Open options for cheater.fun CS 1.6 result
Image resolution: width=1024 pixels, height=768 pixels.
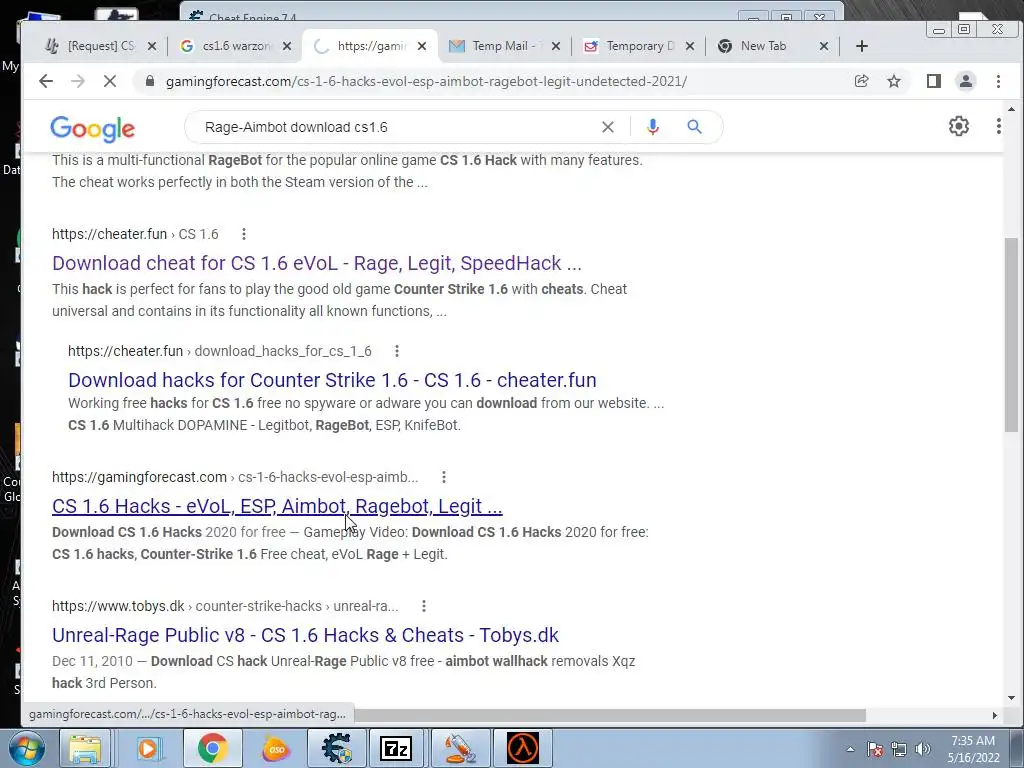[x=244, y=234]
